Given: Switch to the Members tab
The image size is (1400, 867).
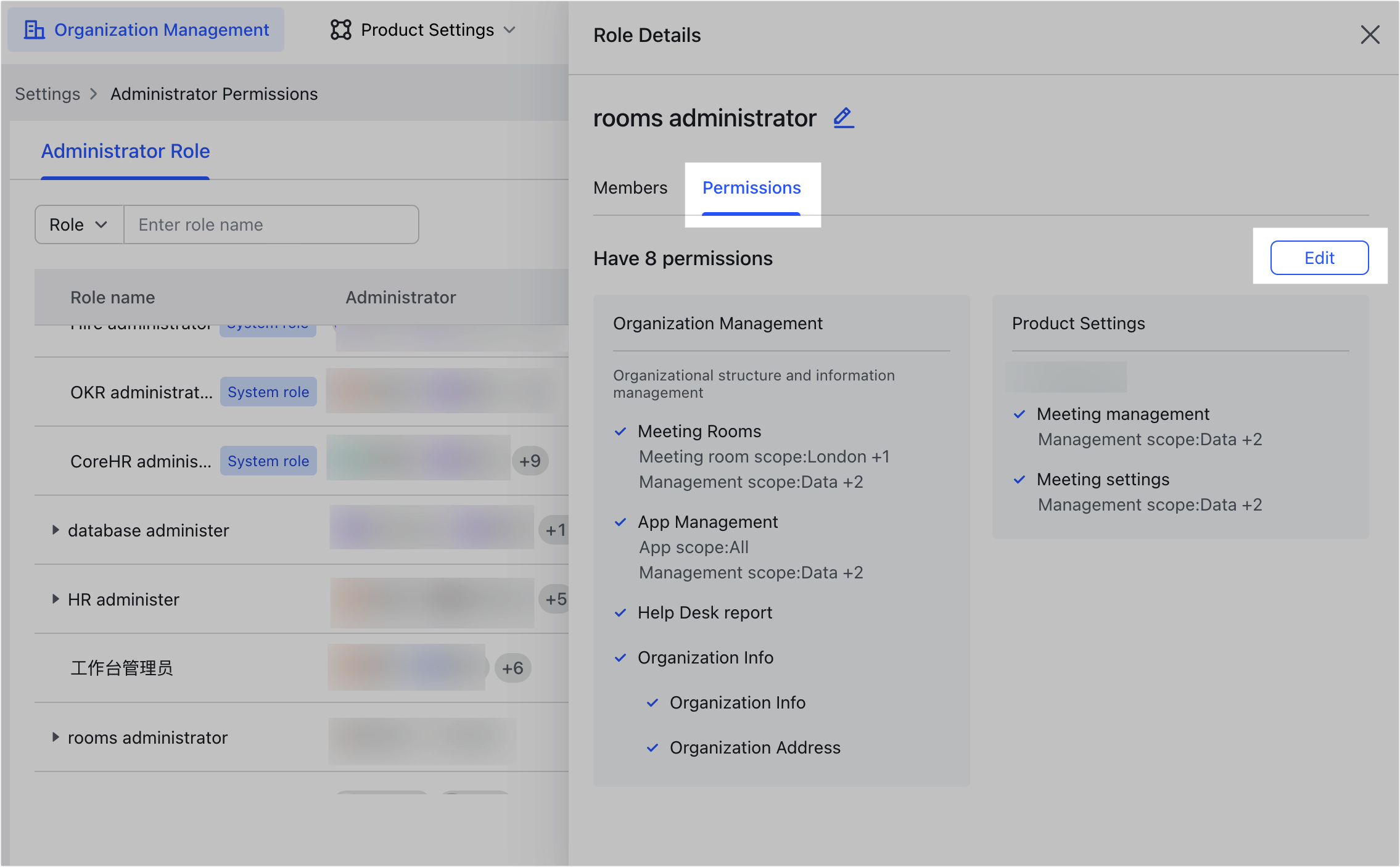Looking at the screenshot, I should (x=630, y=187).
